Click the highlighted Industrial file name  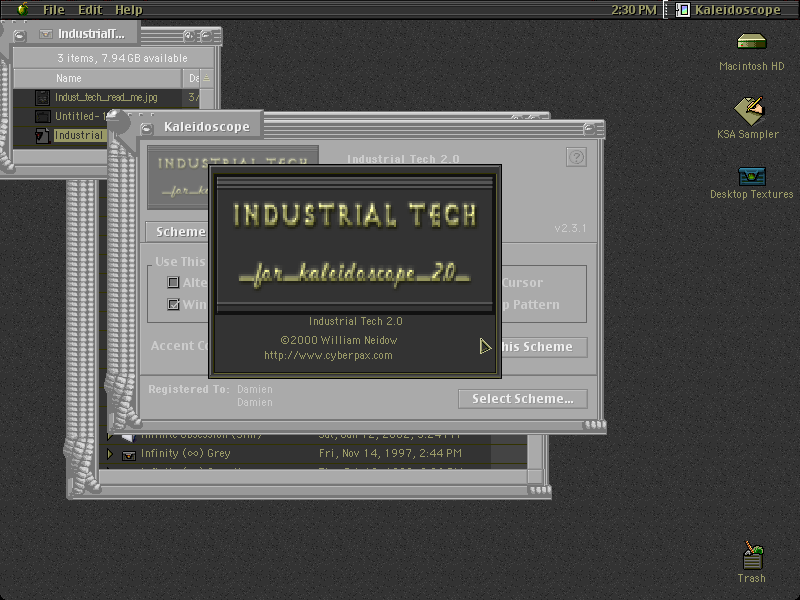(79, 135)
